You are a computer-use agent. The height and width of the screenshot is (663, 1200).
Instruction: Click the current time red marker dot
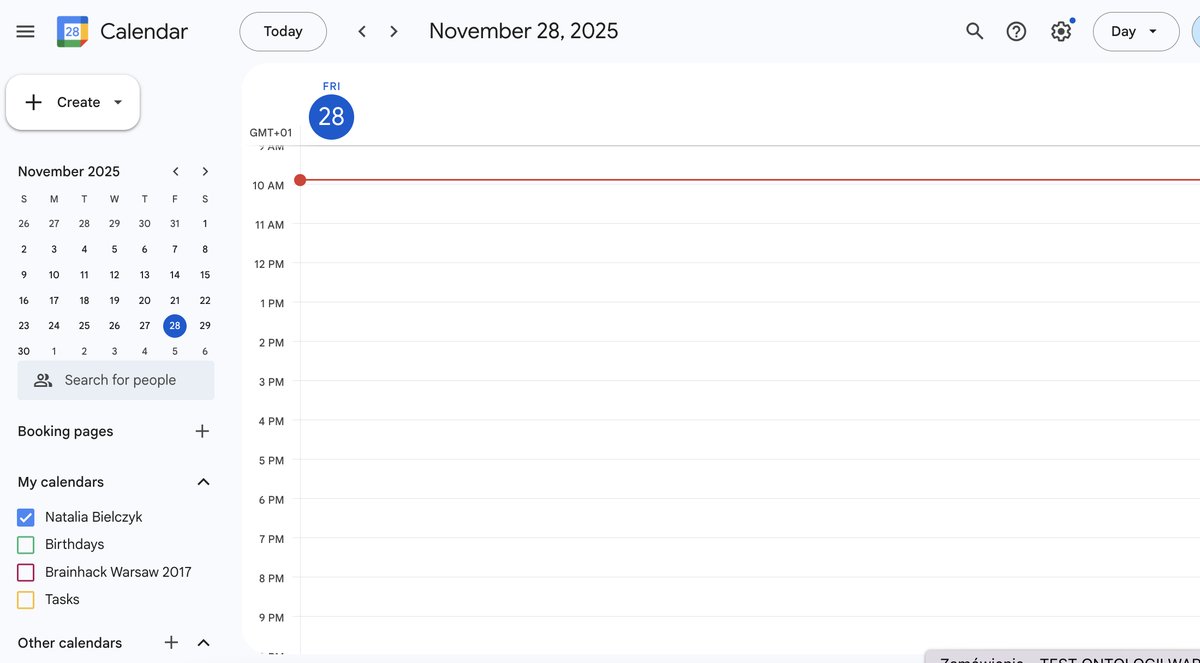[x=300, y=180]
